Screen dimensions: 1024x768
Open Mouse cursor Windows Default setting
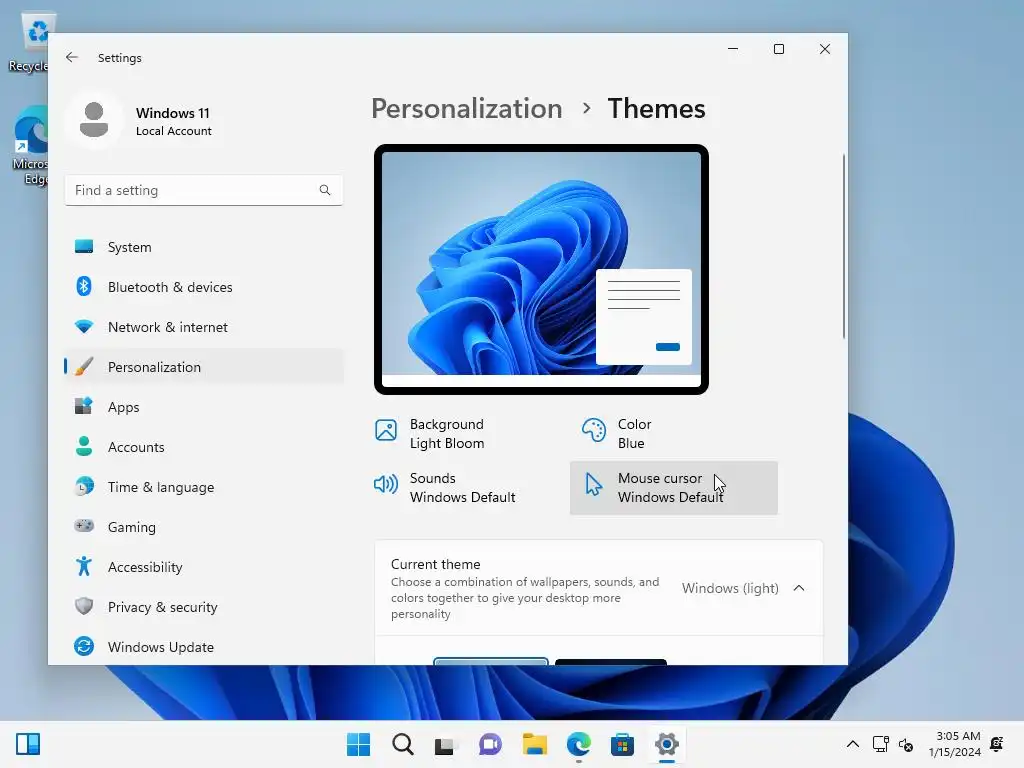pos(673,488)
